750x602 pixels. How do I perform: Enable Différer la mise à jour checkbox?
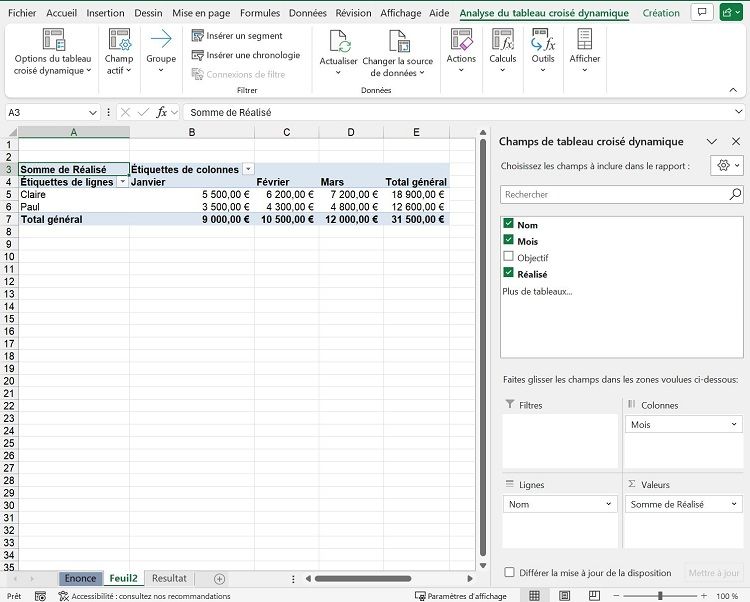click(510, 573)
